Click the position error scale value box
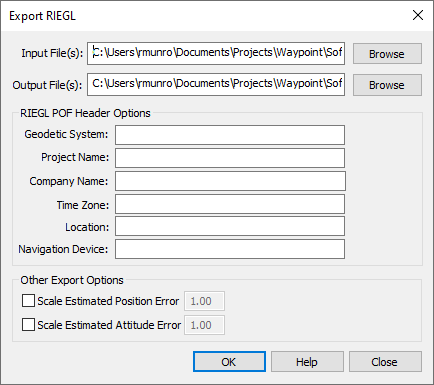Viewport: 434px width, 385px height. coord(204,301)
